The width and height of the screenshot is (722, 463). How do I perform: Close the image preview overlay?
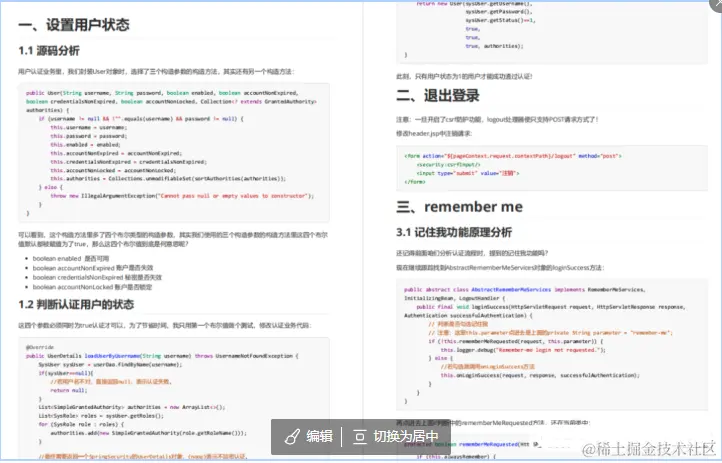tap(716, 4)
